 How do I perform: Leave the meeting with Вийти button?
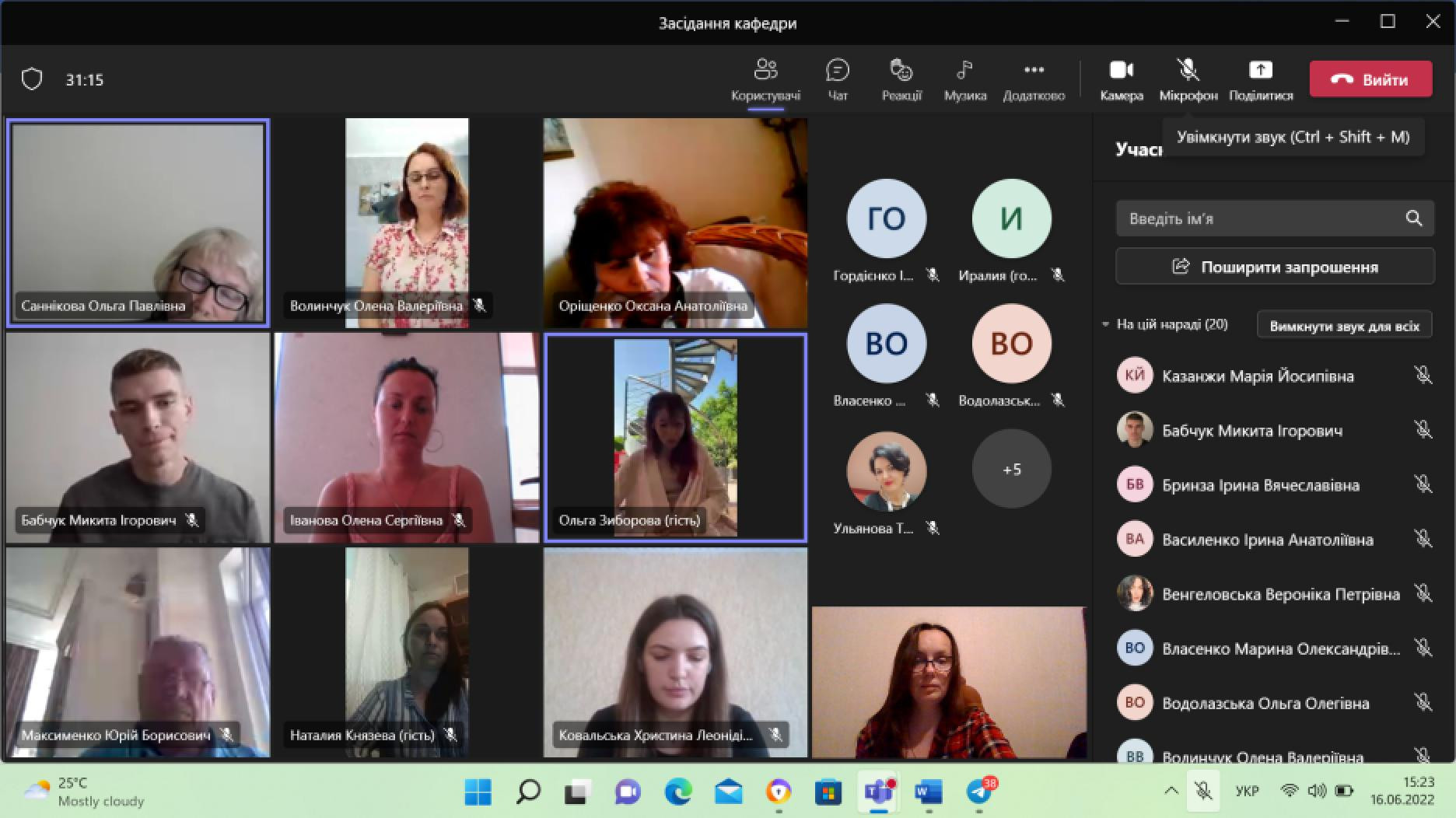pyautogui.click(x=1370, y=79)
